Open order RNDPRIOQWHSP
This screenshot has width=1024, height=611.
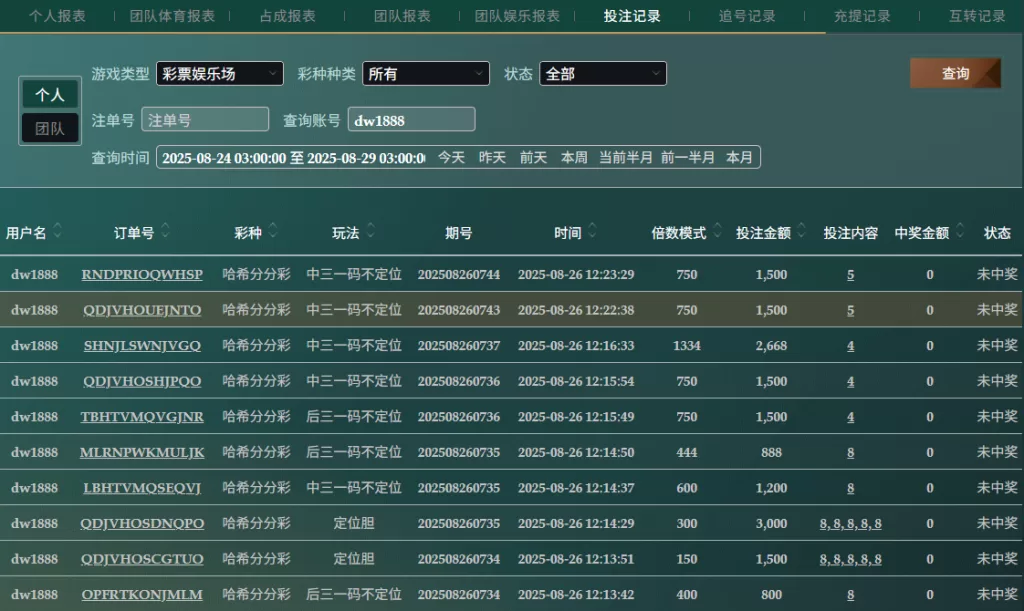[142, 274]
